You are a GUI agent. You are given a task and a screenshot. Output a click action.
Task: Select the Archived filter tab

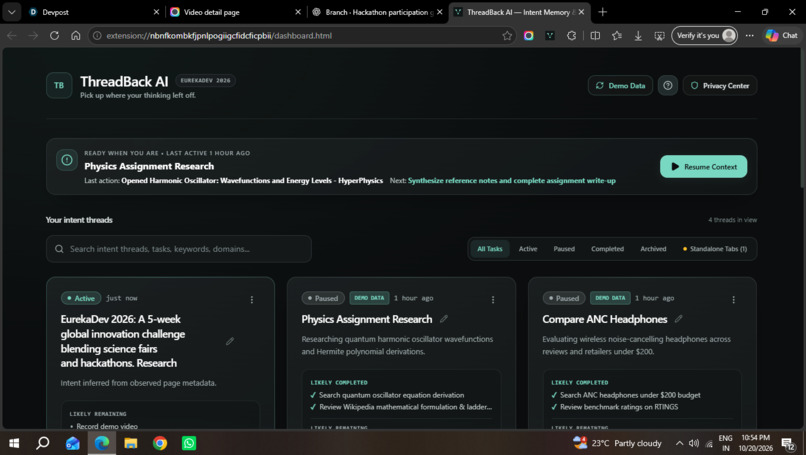coord(653,249)
